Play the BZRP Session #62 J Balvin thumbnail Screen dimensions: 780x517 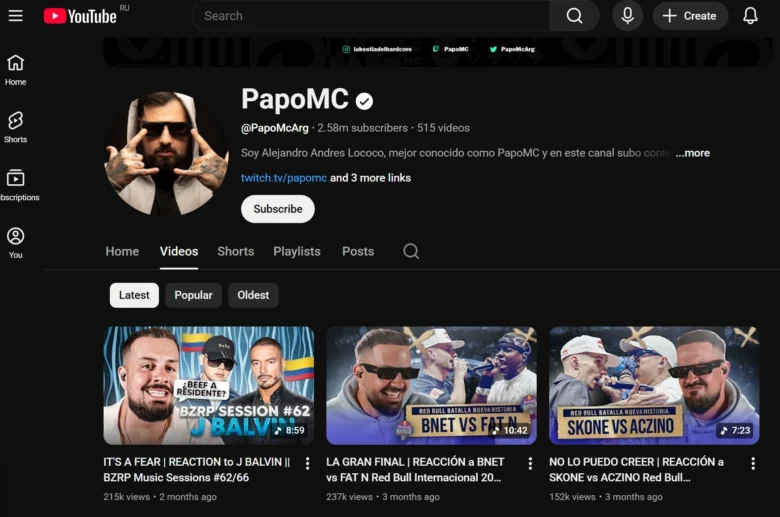pos(208,385)
